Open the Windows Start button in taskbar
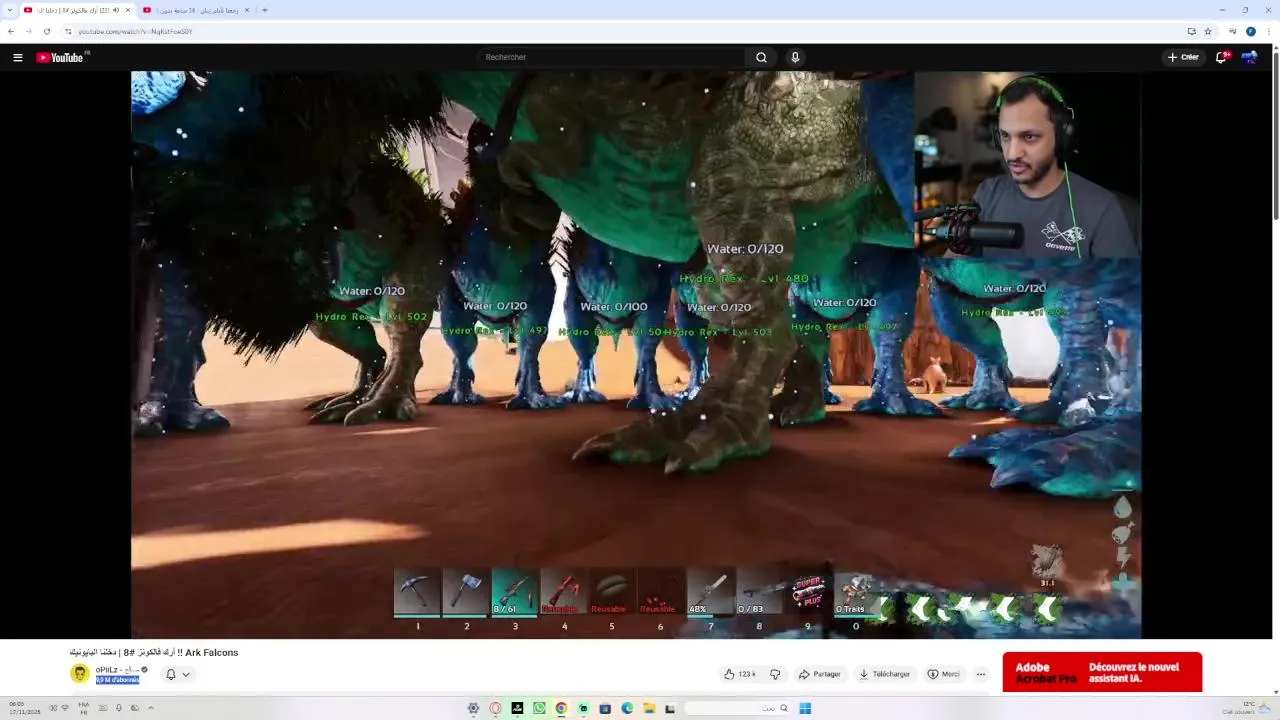This screenshot has height=720, width=1280. [x=805, y=708]
